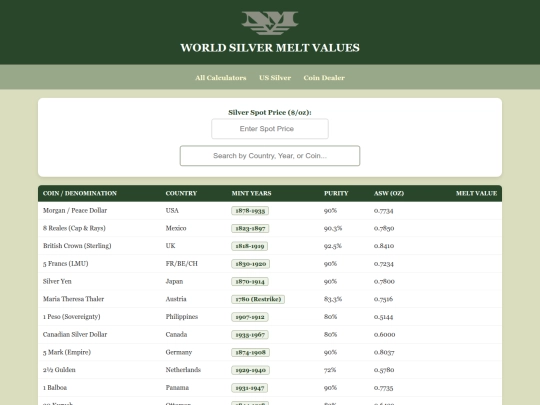Click the 1830-1920 mint years badge
The width and height of the screenshot is (540, 405).
coord(250,264)
